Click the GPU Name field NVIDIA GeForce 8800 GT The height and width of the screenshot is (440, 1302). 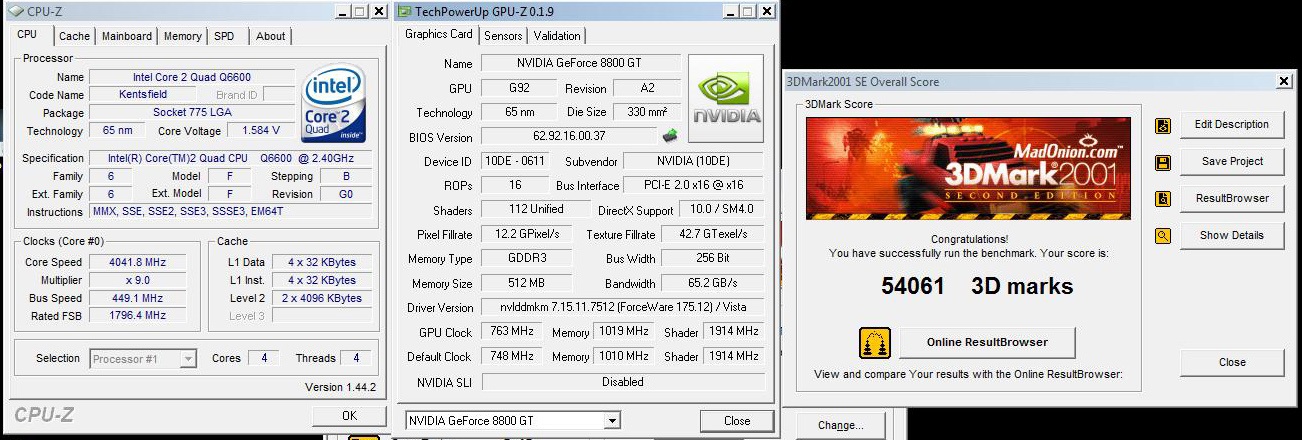(x=581, y=64)
